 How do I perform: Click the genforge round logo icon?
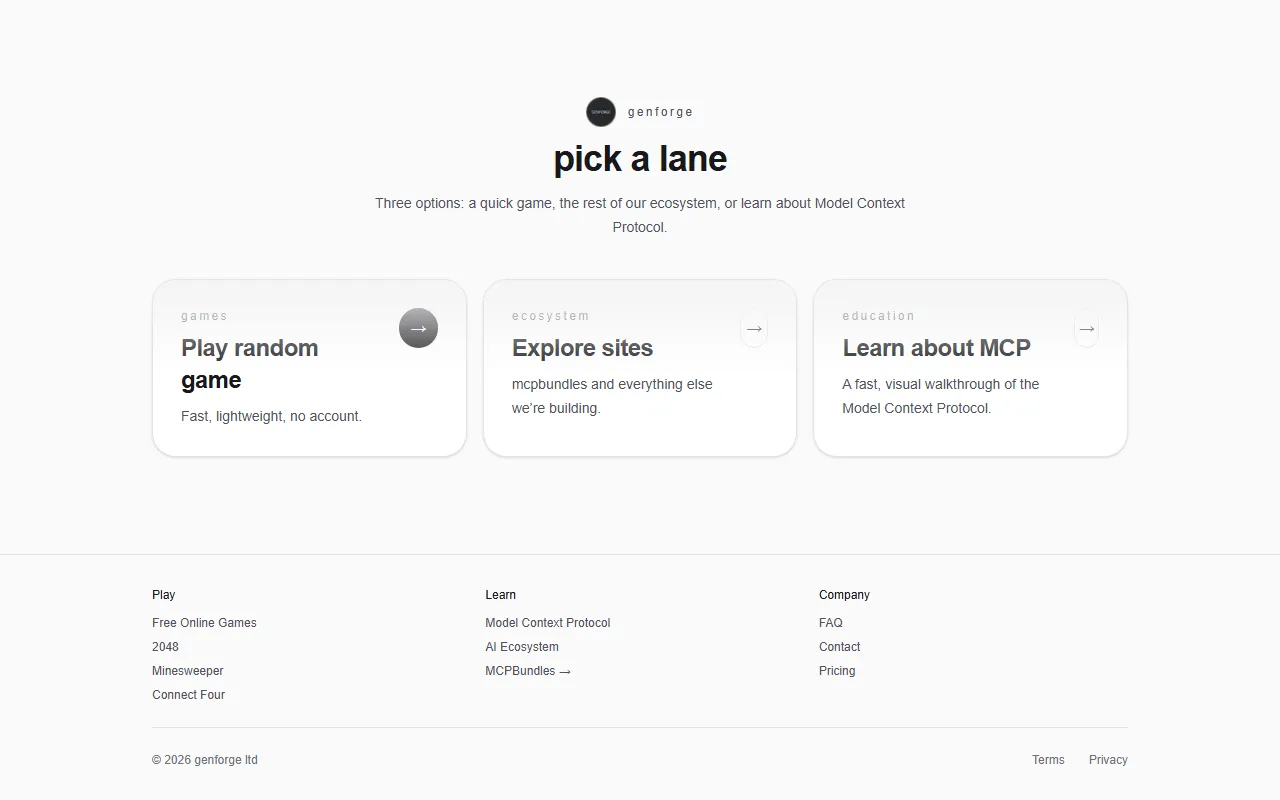(x=601, y=112)
